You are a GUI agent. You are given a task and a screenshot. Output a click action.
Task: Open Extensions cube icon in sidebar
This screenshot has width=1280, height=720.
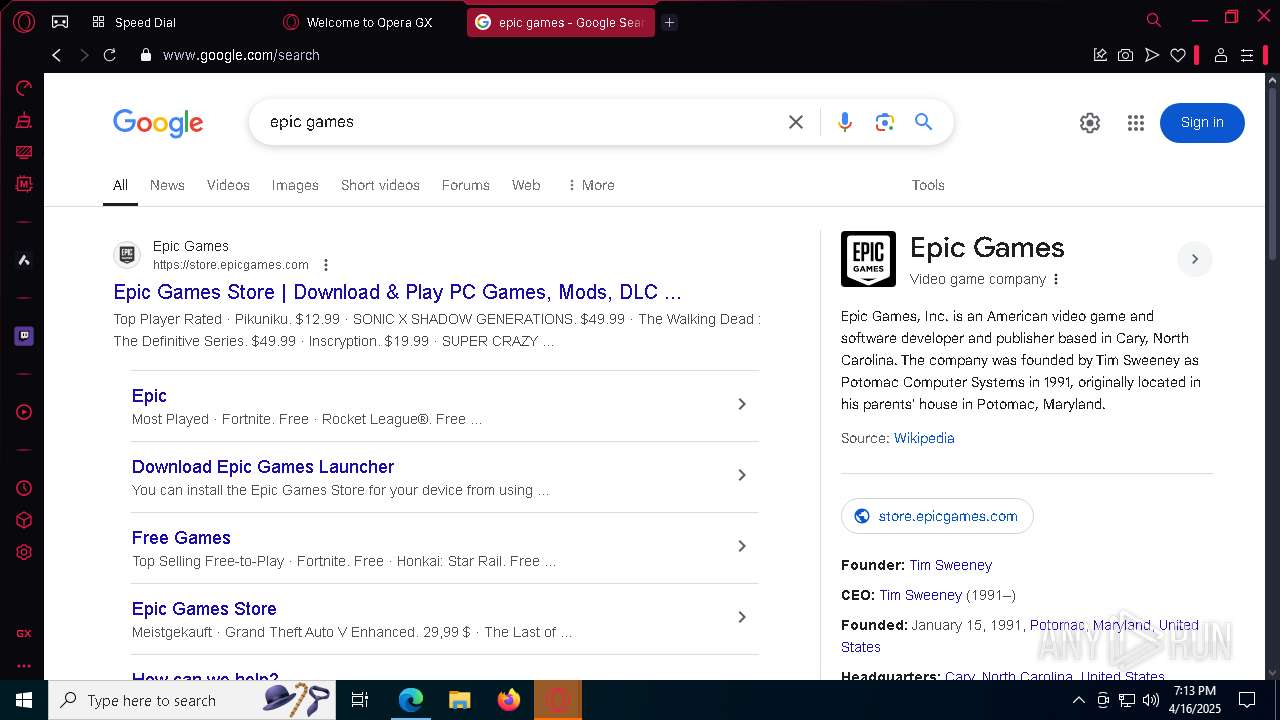tap(24, 520)
